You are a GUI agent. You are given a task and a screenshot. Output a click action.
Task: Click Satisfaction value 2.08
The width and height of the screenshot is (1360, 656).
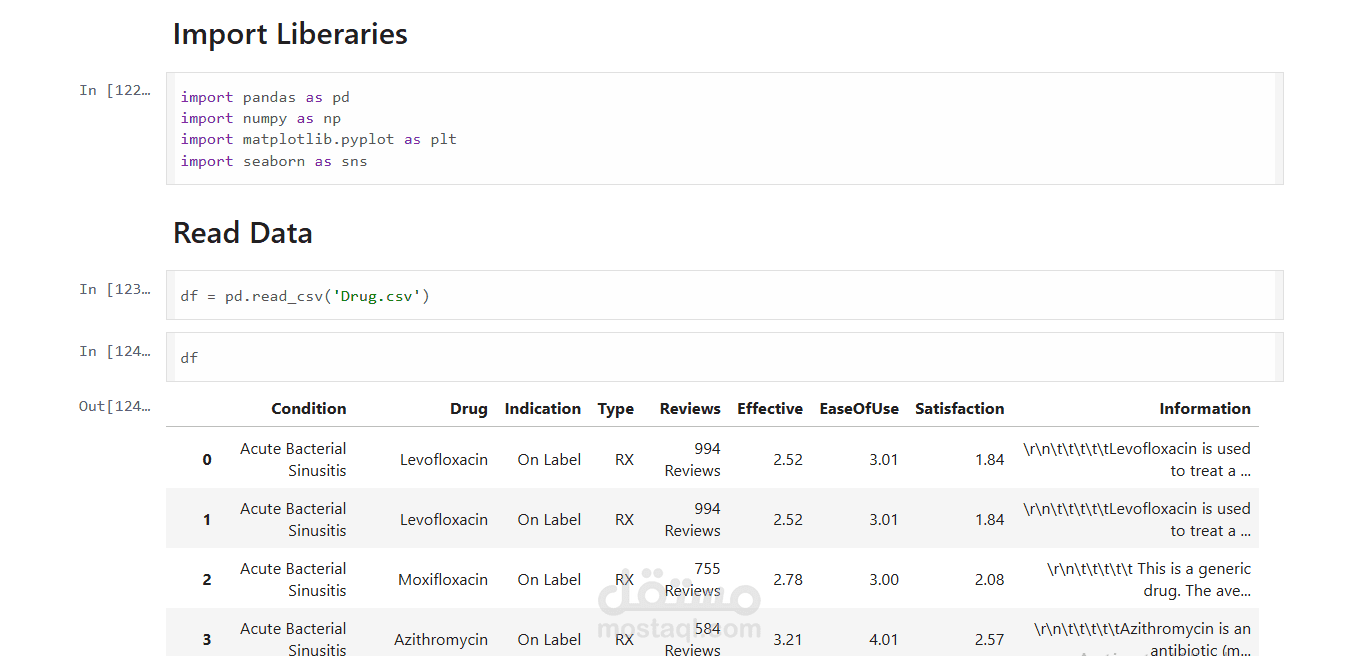(x=990, y=580)
